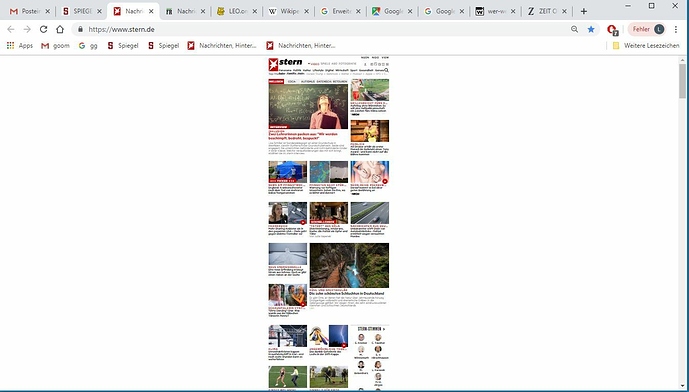Click the Fehler profile button
The image size is (689, 392).
[x=647, y=29]
